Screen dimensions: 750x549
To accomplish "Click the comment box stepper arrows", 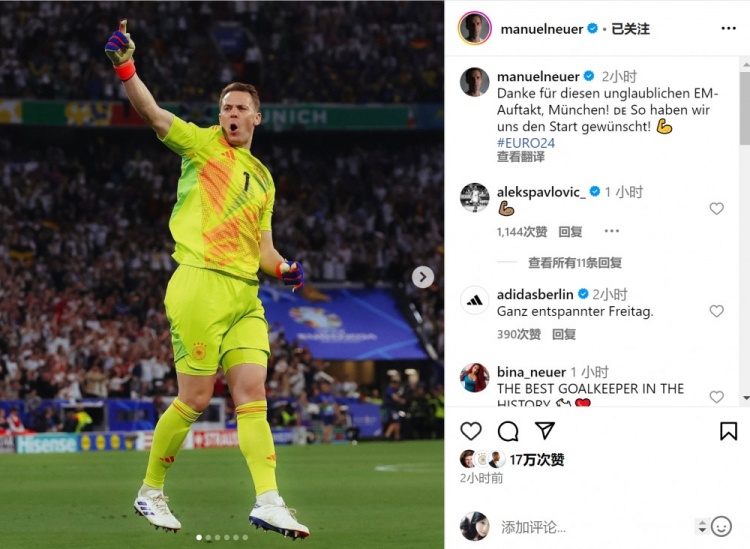I will pos(702,527).
